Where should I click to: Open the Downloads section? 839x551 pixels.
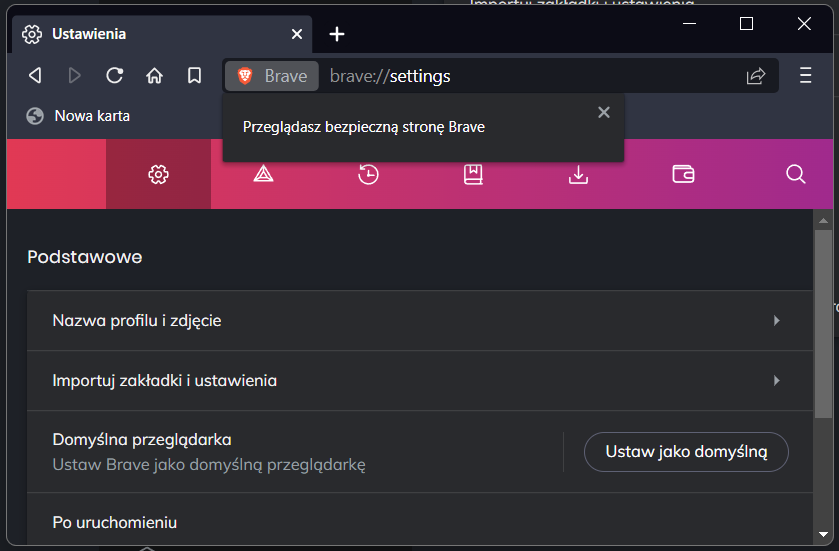tap(578, 174)
